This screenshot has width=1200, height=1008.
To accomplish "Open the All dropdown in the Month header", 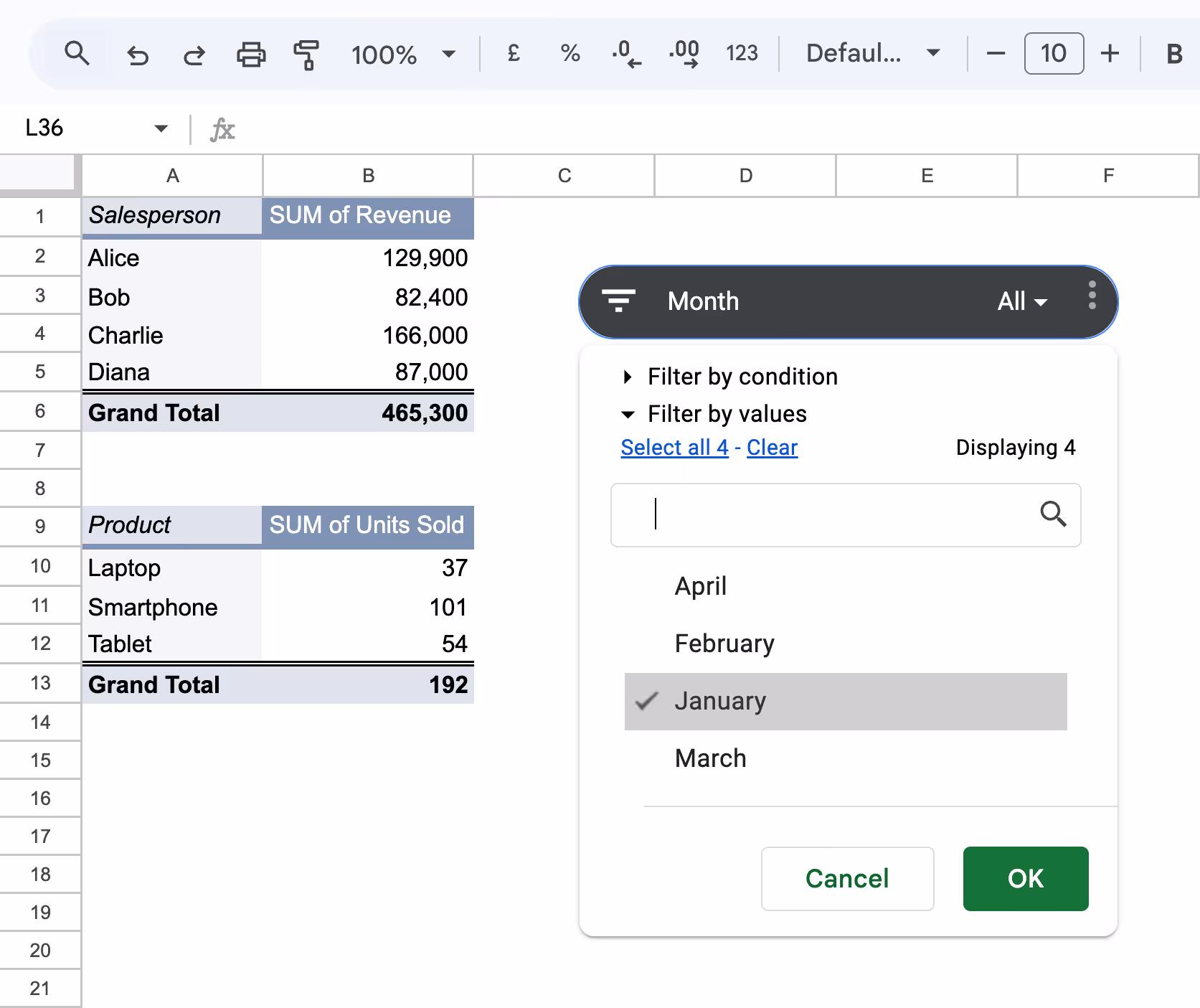I will pos(1021,301).
